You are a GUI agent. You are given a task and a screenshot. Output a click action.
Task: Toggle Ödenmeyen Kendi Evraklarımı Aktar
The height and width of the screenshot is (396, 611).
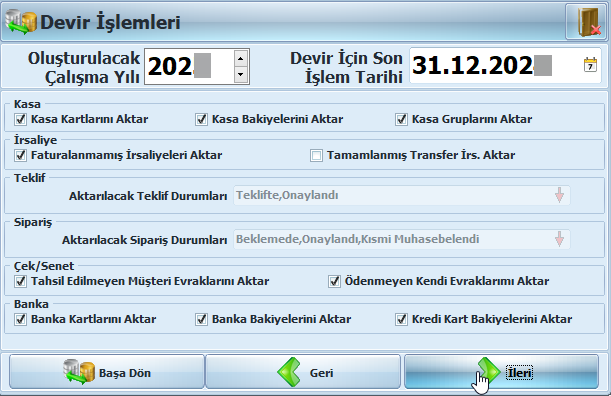pos(334,281)
